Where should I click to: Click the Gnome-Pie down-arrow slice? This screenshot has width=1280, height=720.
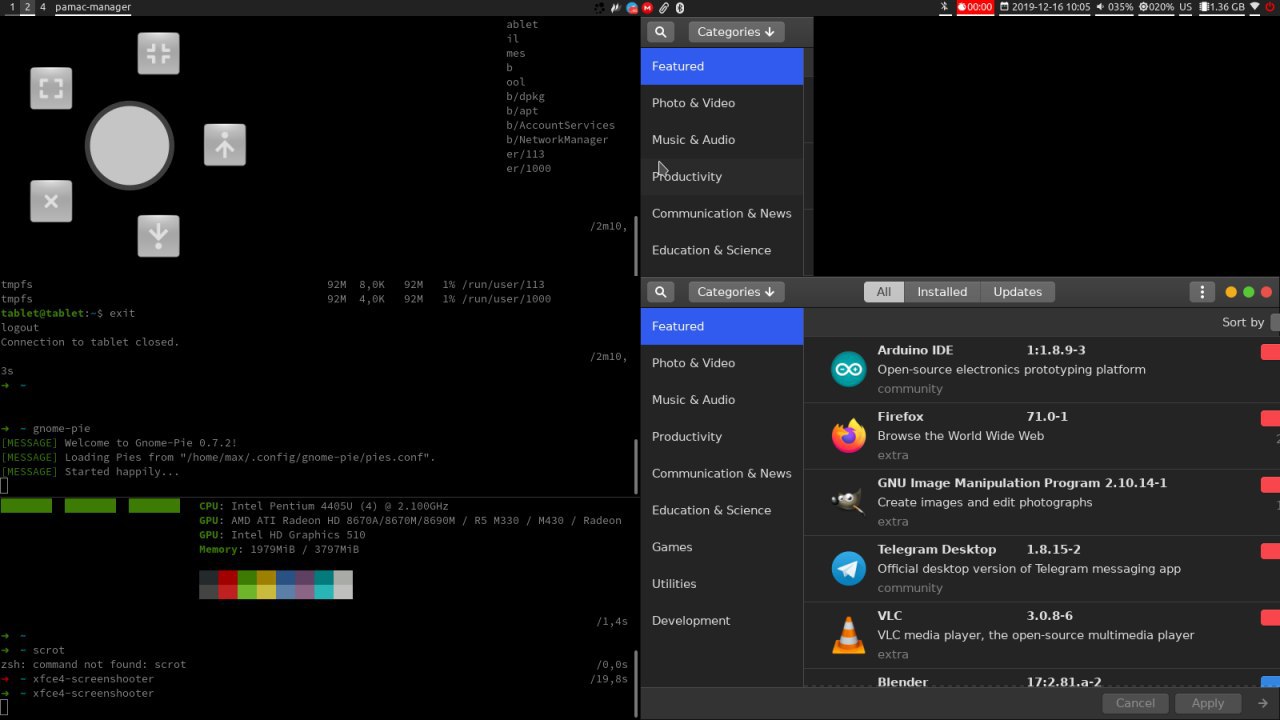tap(158, 236)
